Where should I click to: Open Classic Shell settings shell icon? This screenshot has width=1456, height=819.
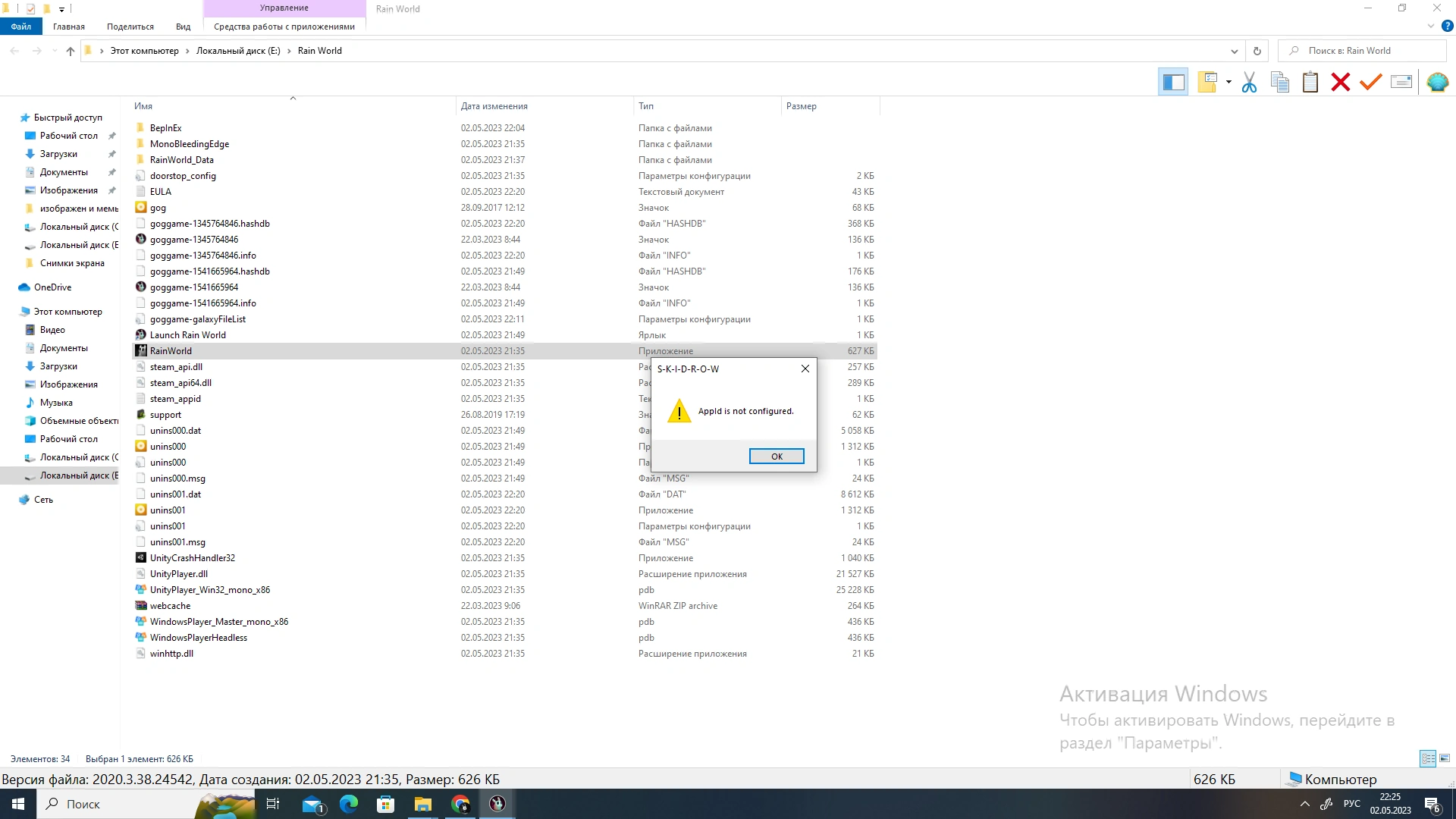pos(1437,82)
